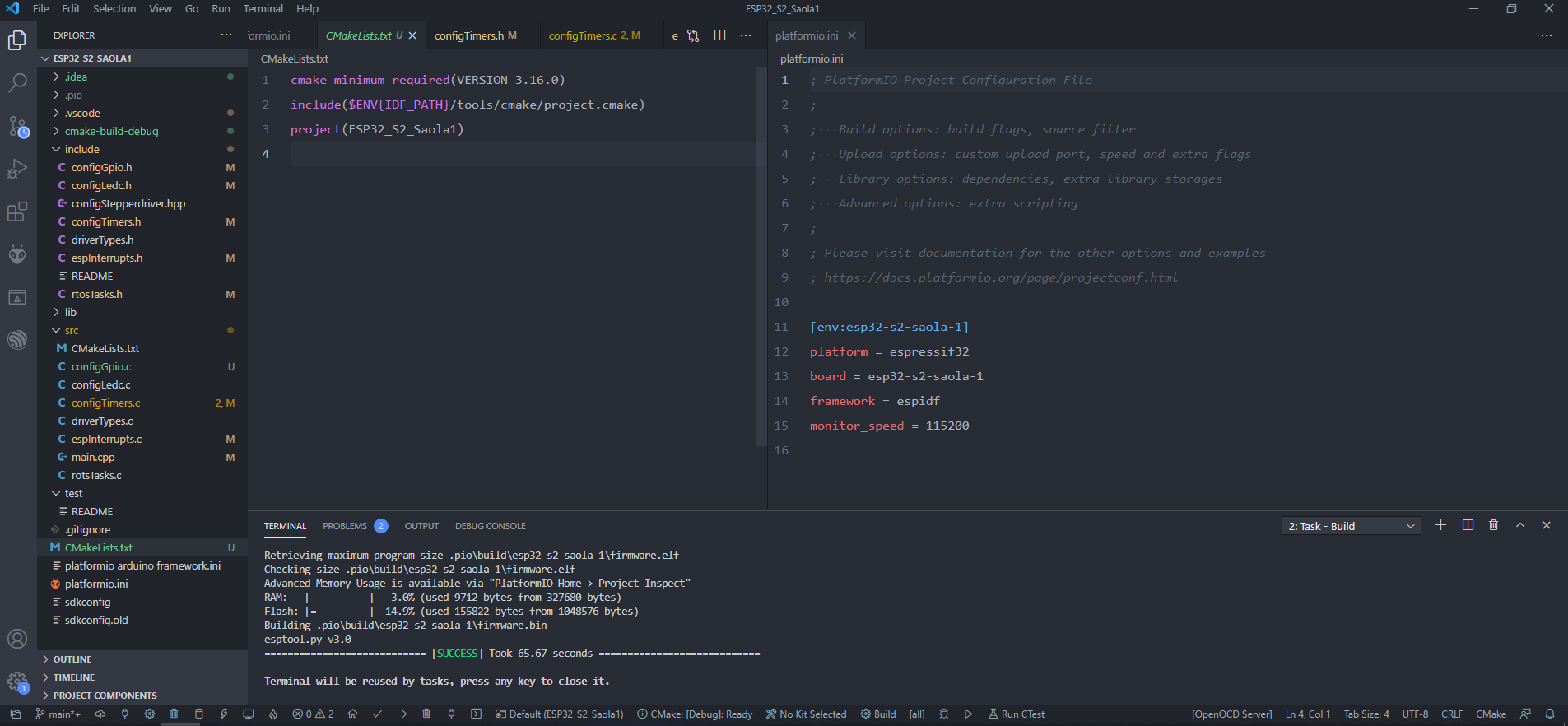Viewport: 1568px width, 726px height.
Task: Split the terminal panel
Action: click(1468, 525)
